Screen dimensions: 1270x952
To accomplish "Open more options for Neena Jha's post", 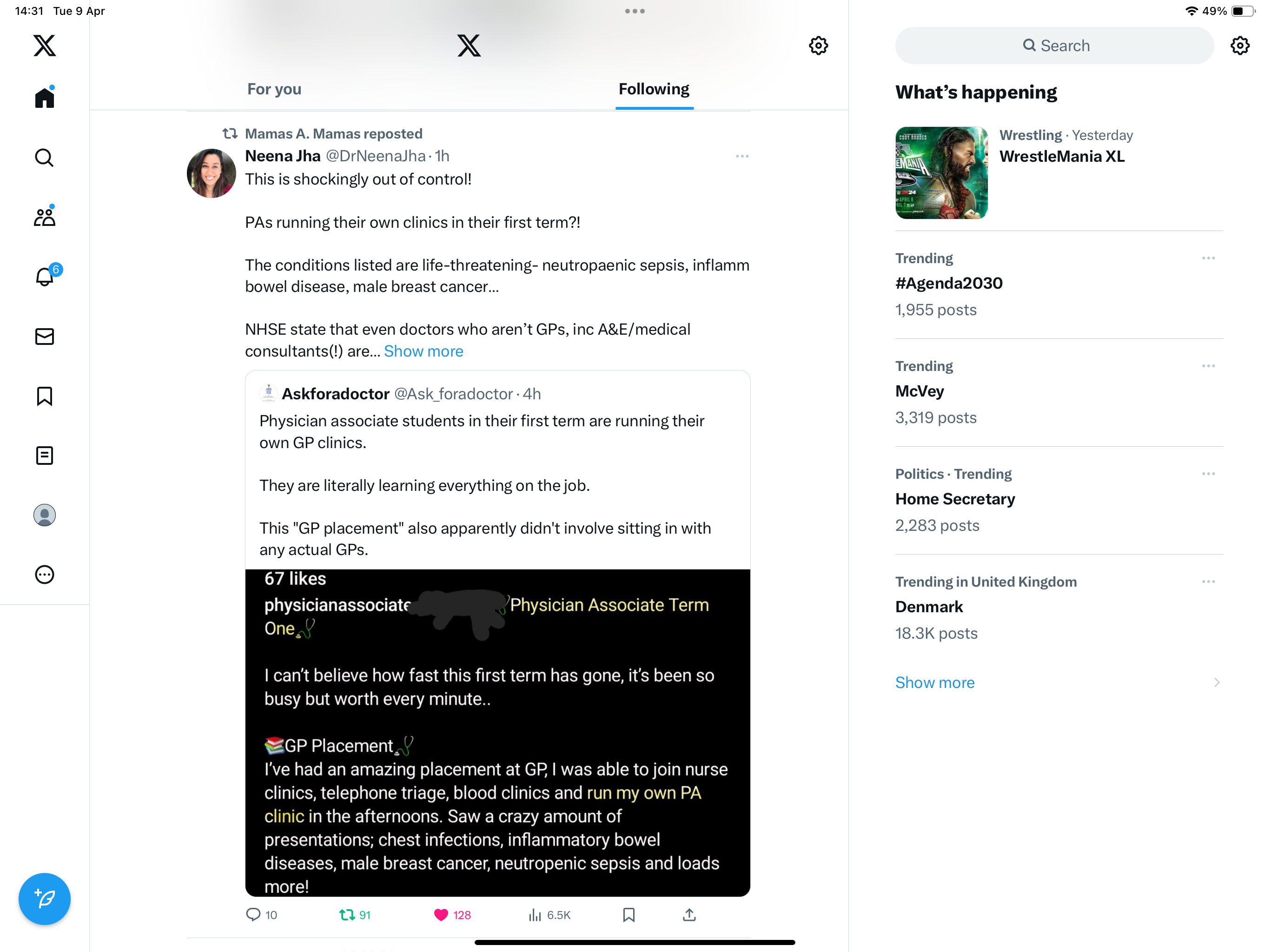I will [742, 156].
